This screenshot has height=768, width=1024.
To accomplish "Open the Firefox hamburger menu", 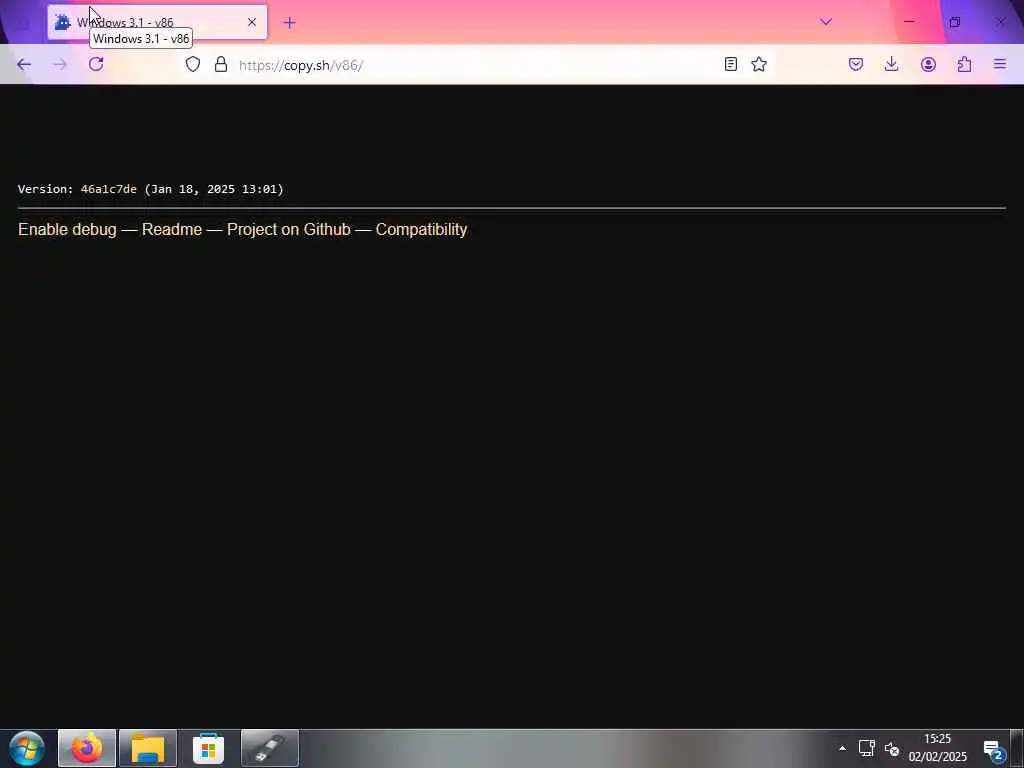I will coord(1000,64).
